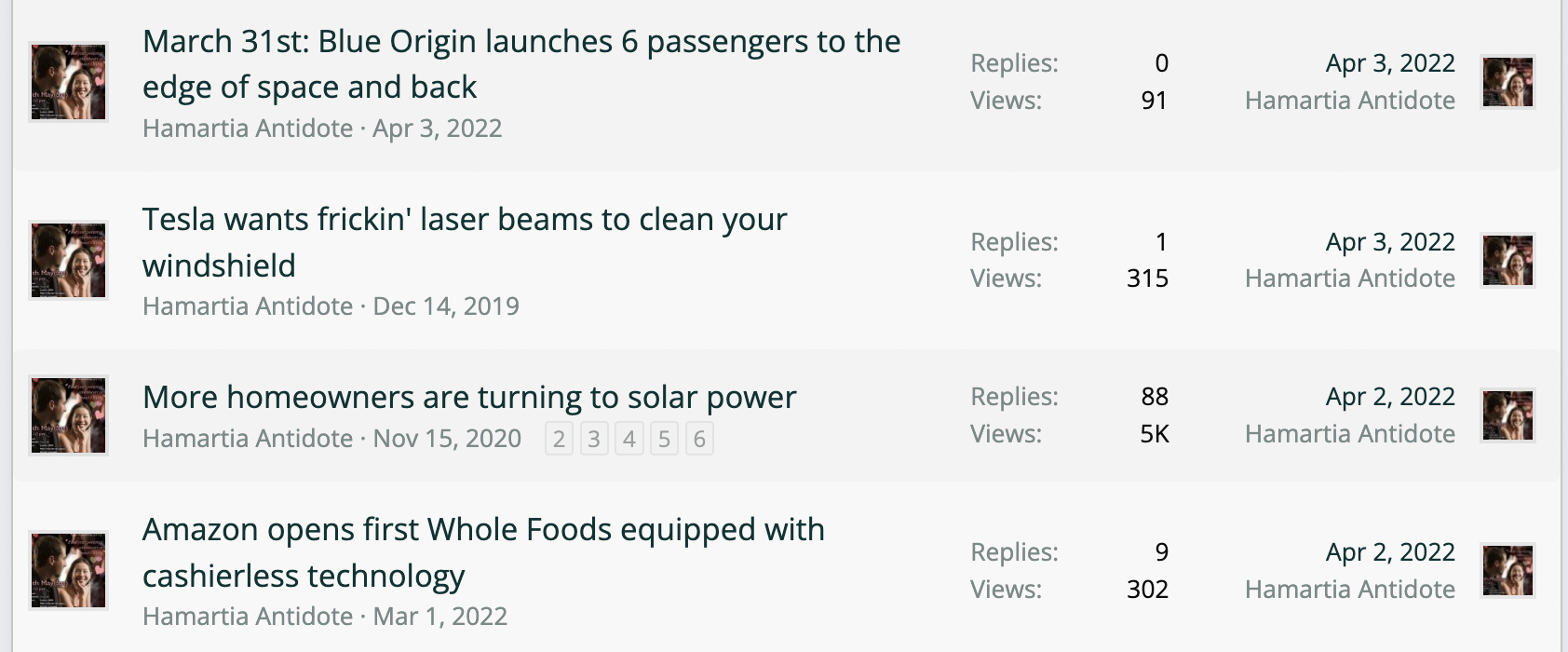Click last-poster avatar in Blue Origin row
1568x652 pixels.
click(x=1507, y=82)
